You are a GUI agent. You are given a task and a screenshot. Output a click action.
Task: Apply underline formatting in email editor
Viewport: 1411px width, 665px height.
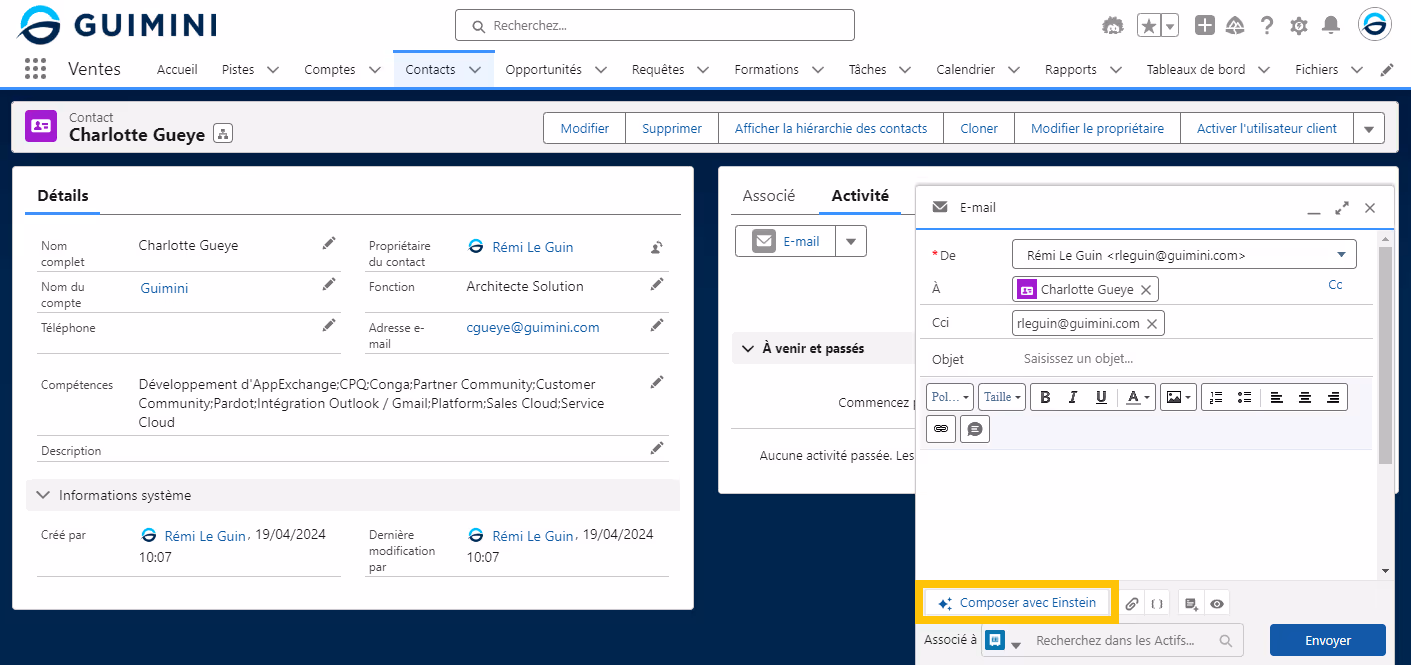tap(1101, 397)
